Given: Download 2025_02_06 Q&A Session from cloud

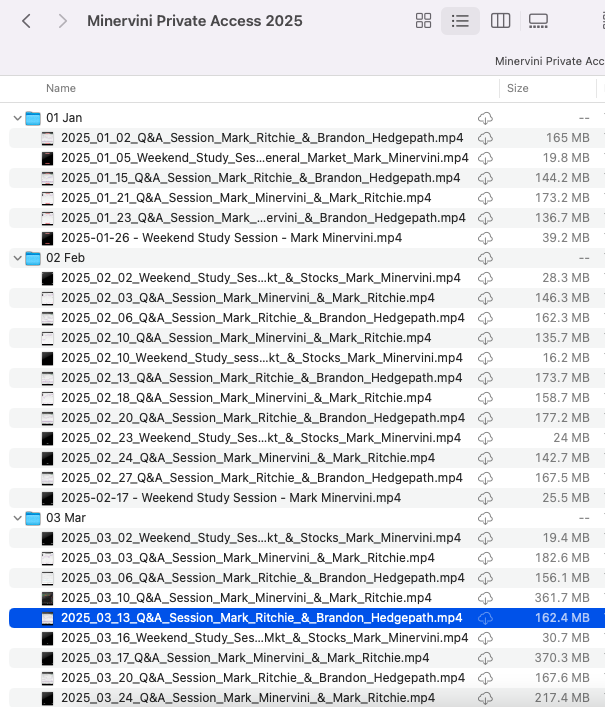Looking at the screenshot, I should 485,318.
